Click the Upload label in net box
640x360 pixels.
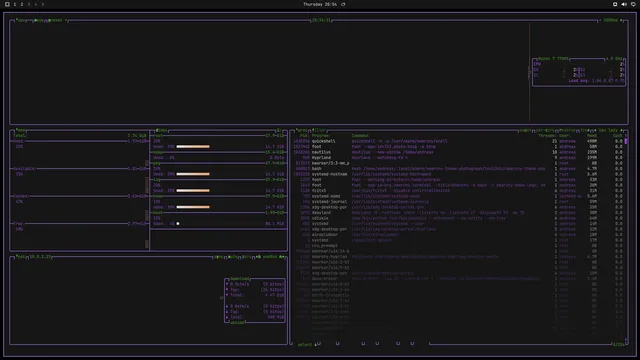tap(237, 322)
